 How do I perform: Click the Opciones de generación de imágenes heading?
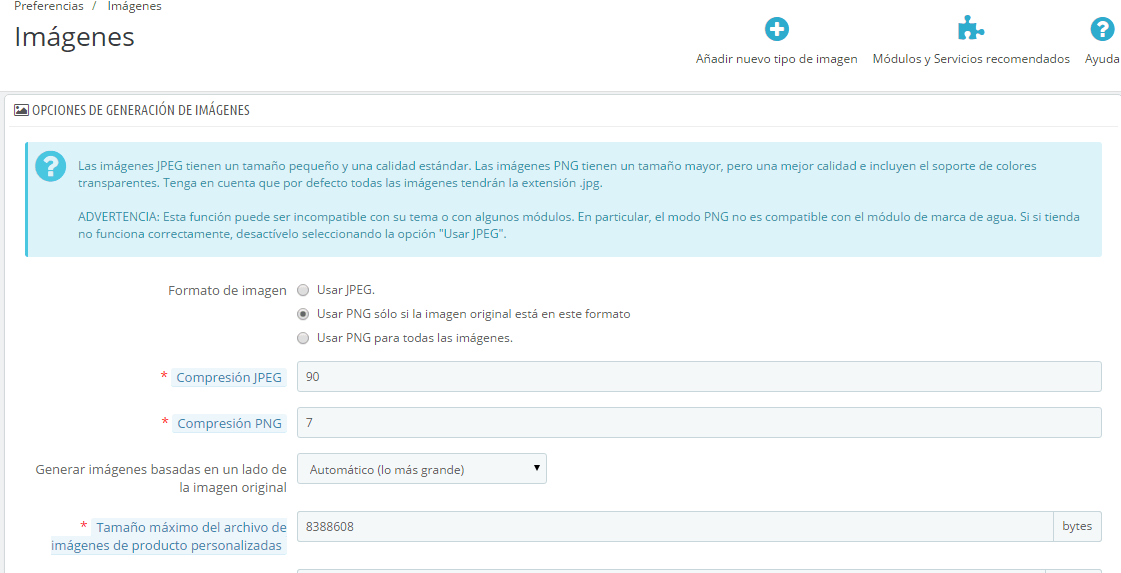pyautogui.click(x=141, y=110)
